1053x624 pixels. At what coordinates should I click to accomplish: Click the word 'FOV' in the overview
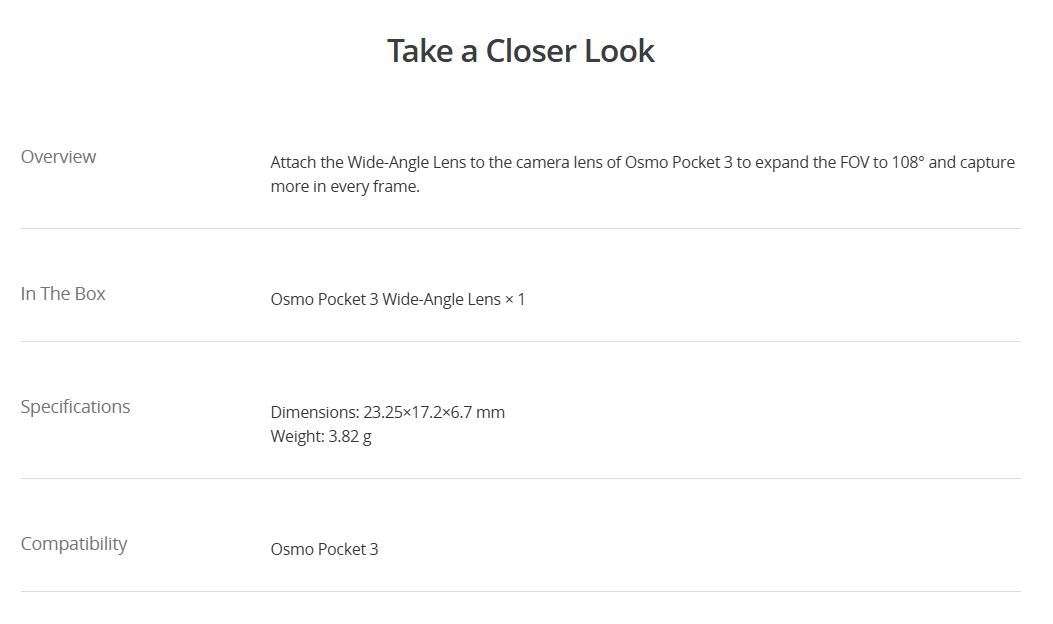tap(856, 162)
